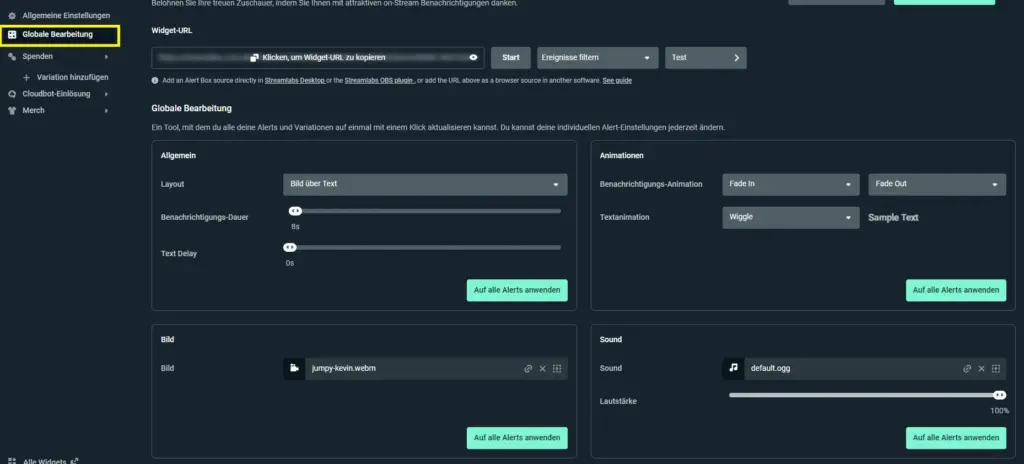Viewport: 1024px width, 464px height.
Task: Click the Merch t-shirt icon
Action: point(12,110)
